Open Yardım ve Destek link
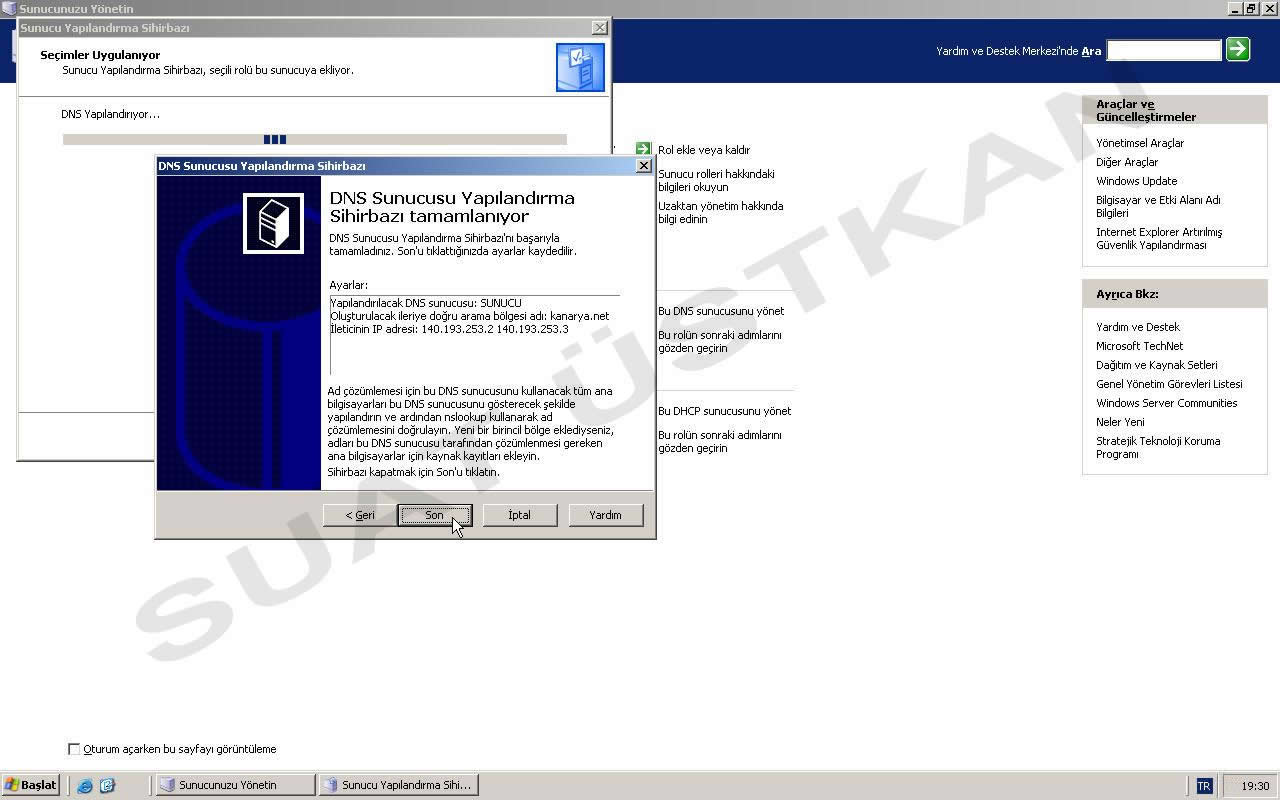 point(1138,327)
